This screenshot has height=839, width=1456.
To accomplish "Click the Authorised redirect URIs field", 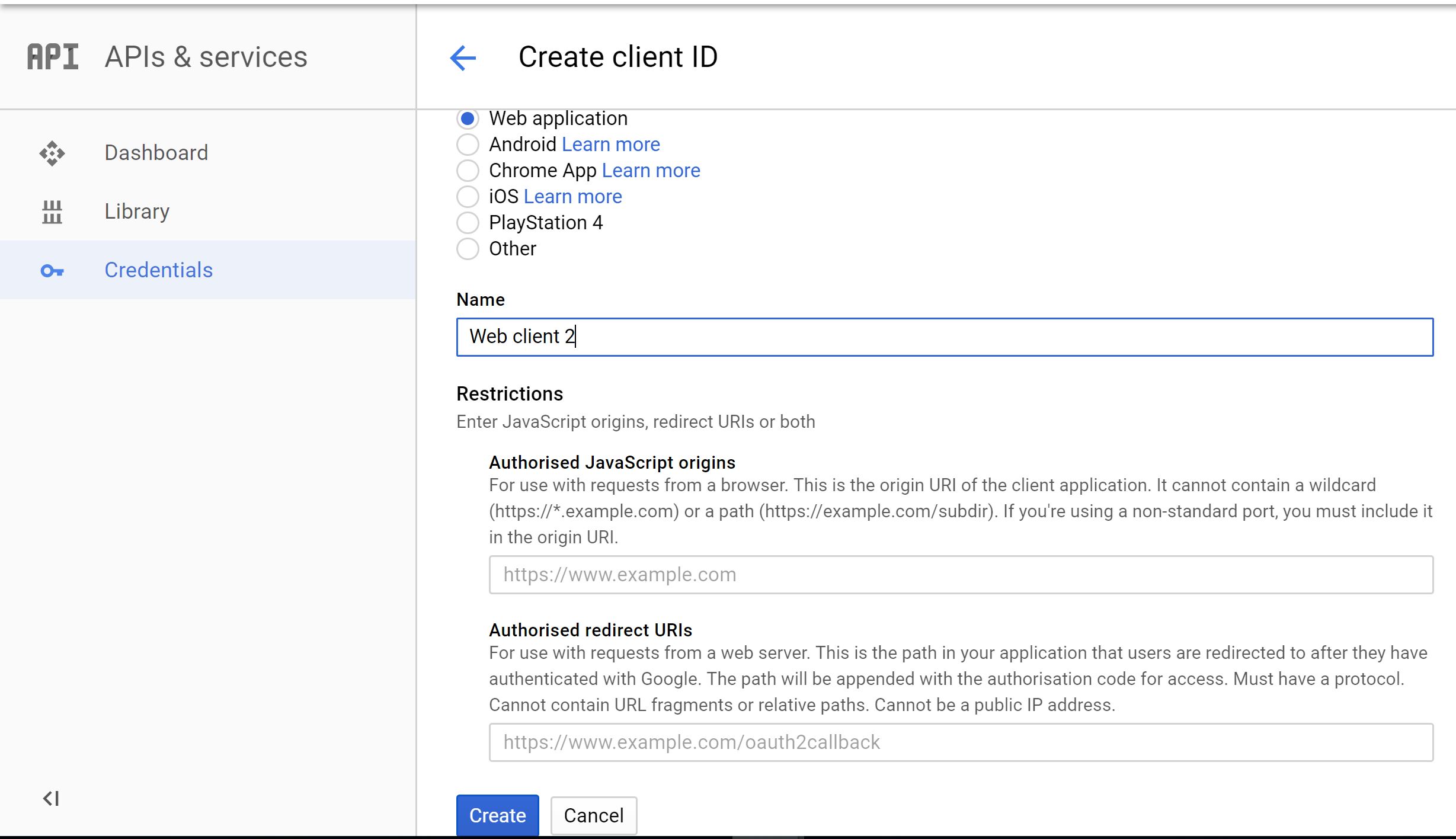I will coord(960,742).
